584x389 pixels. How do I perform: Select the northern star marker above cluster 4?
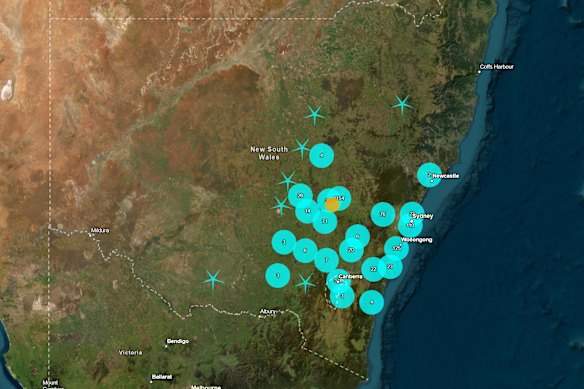pyautogui.click(x=315, y=115)
